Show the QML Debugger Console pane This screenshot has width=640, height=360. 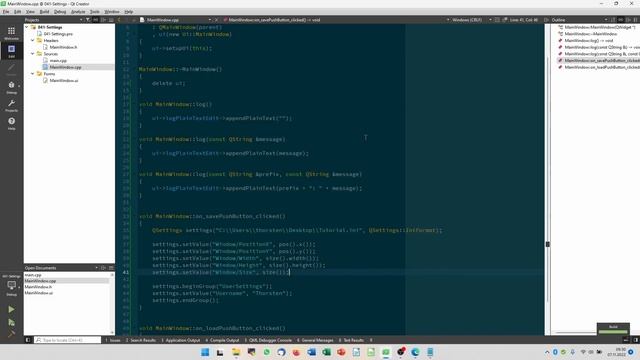coord(268,340)
